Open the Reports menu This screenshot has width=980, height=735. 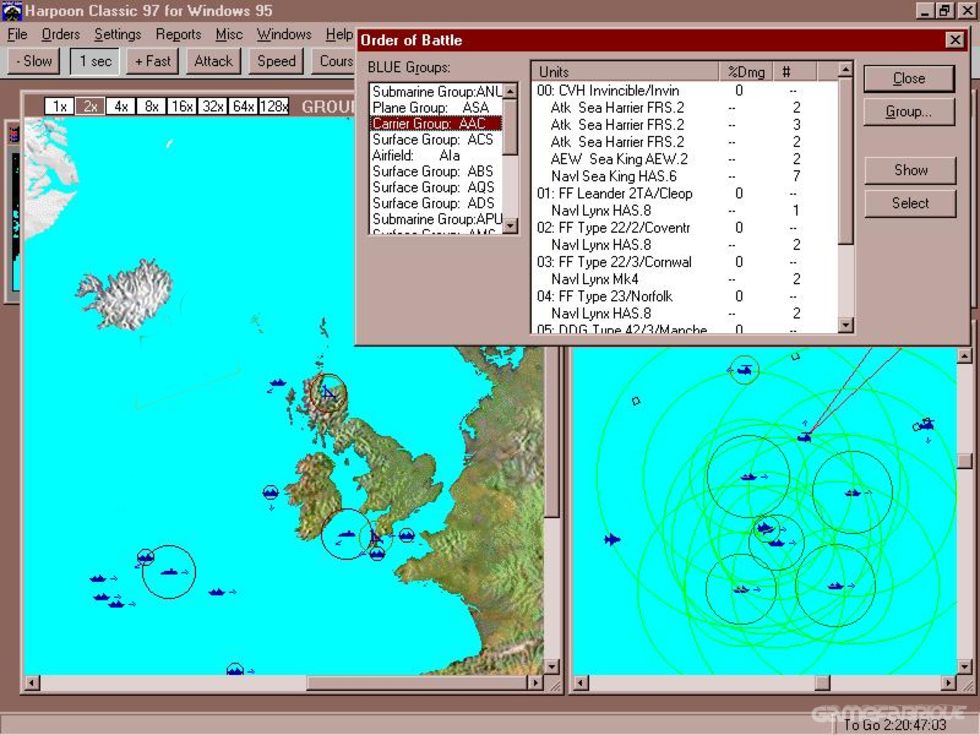(x=178, y=34)
